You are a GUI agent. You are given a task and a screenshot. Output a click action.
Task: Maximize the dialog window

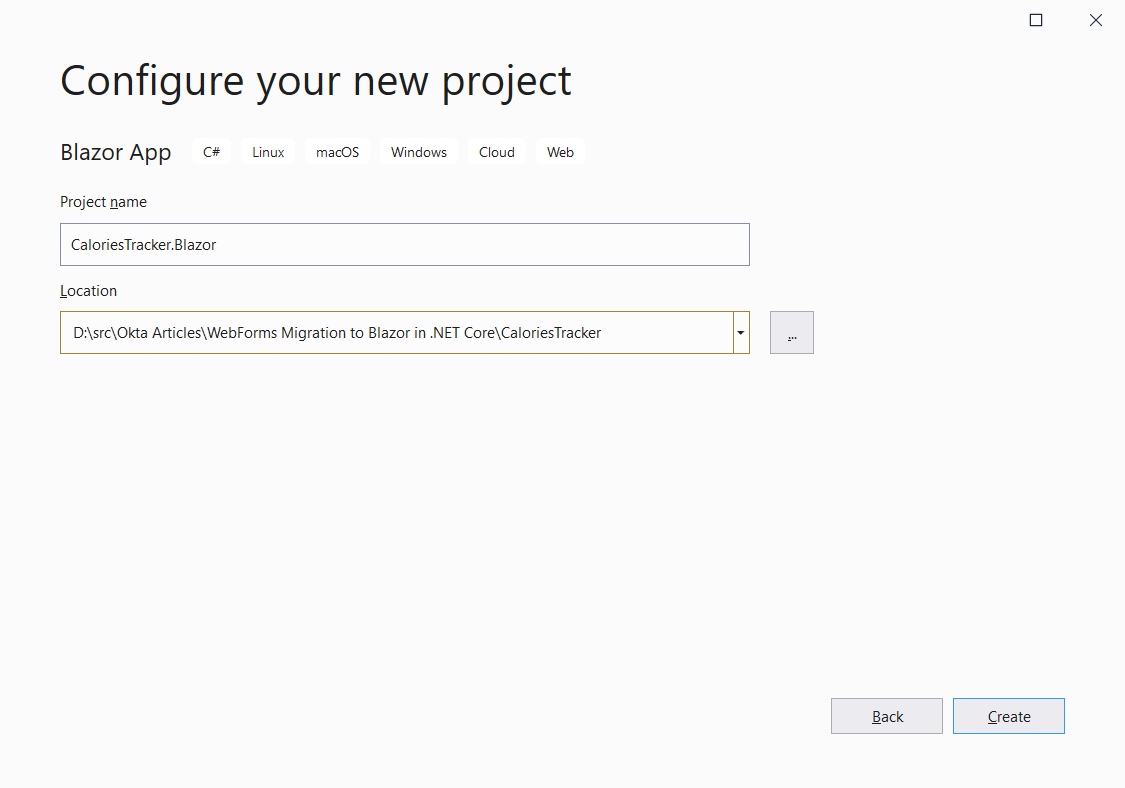1036,20
